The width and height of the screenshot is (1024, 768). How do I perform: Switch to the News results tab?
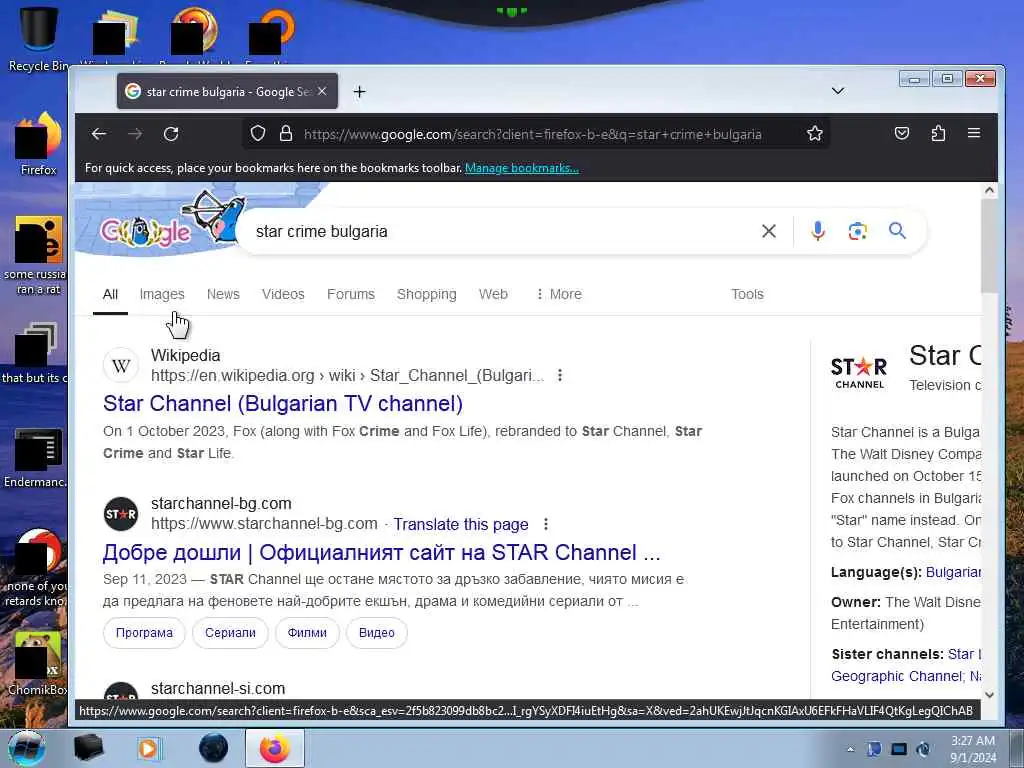tap(223, 295)
